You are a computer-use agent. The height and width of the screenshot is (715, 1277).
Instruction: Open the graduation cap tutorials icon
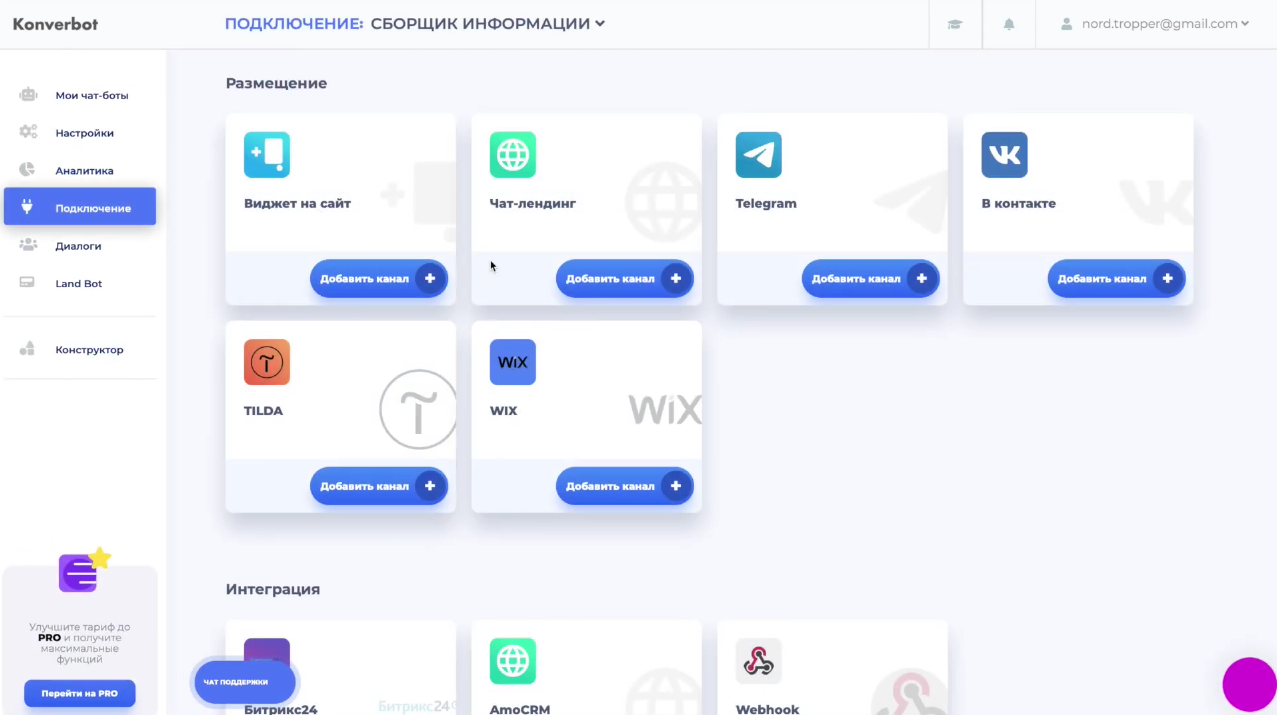[x=955, y=24]
